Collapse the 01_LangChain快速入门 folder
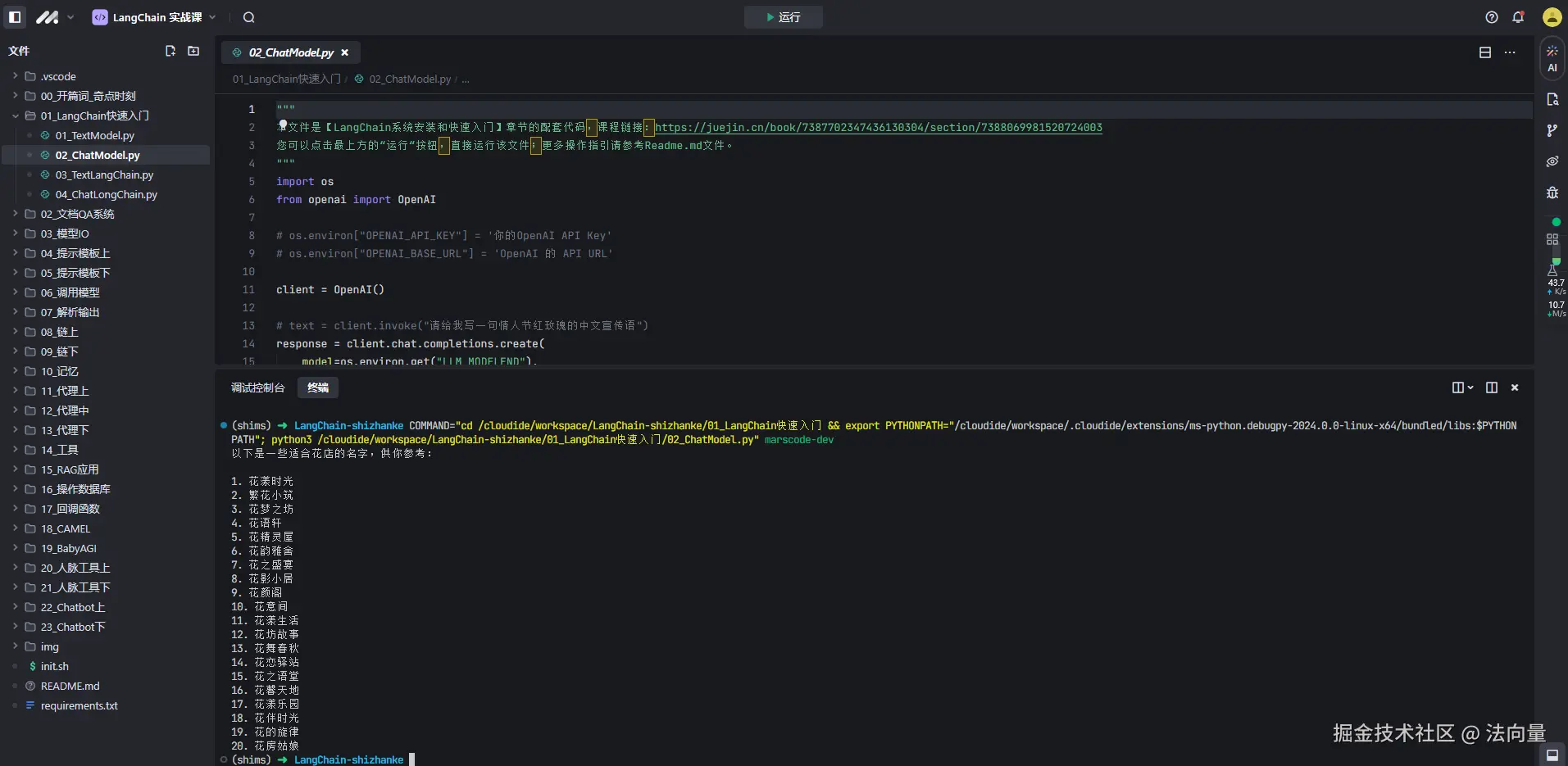 94,116
